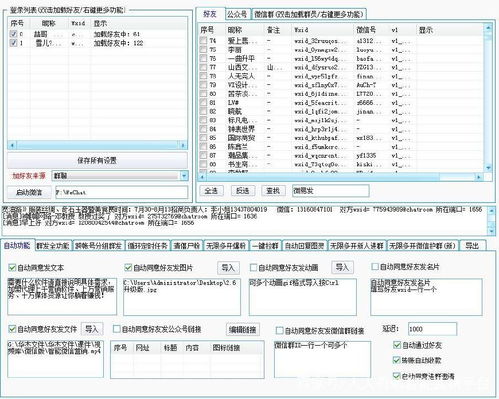This screenshot has width=499, height=399.
Task: Toggle 自动同意好友发图片 checkbox
Action: 128,267
